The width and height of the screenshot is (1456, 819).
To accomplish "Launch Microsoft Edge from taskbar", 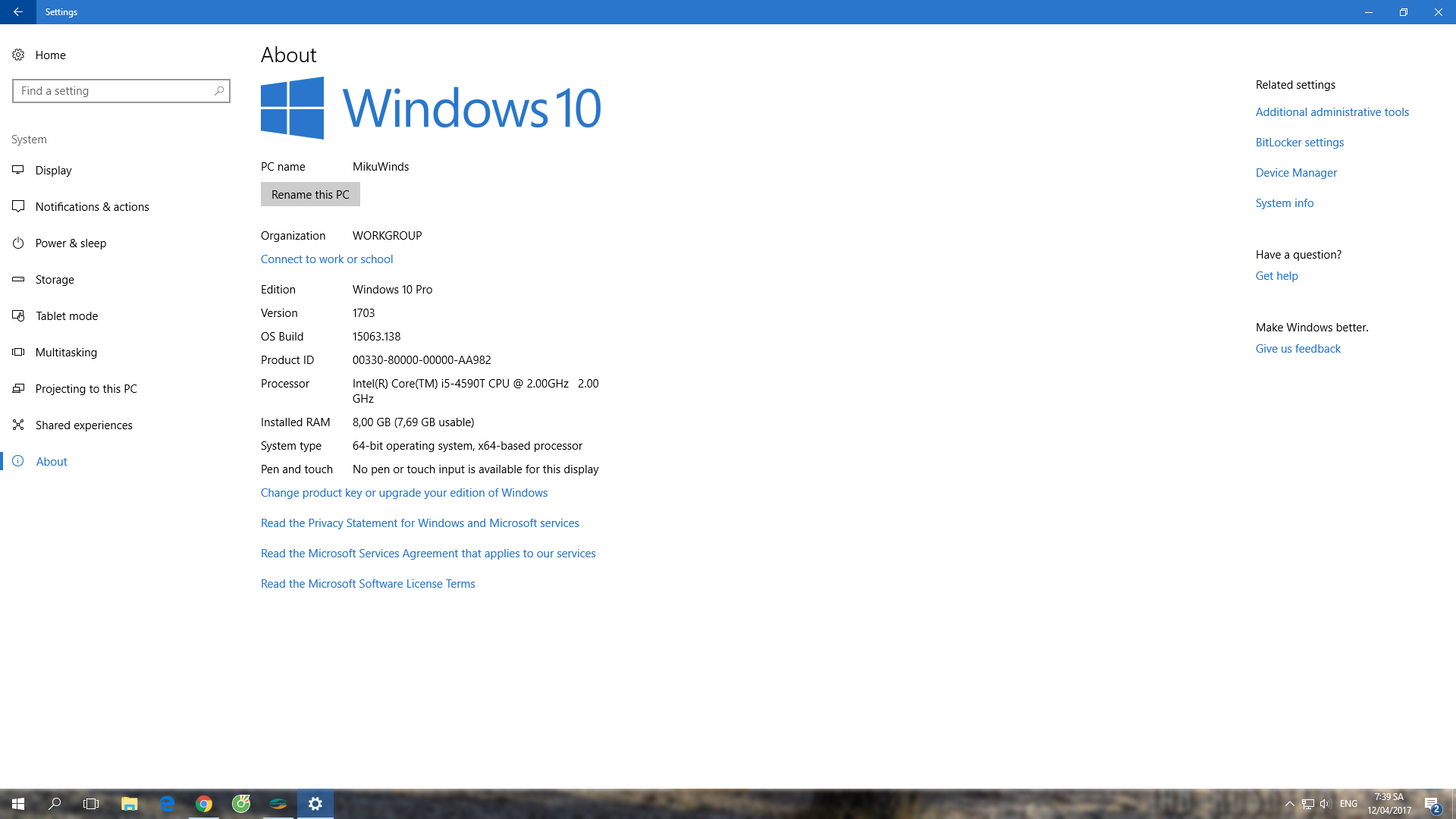I will tap(167, 804).
